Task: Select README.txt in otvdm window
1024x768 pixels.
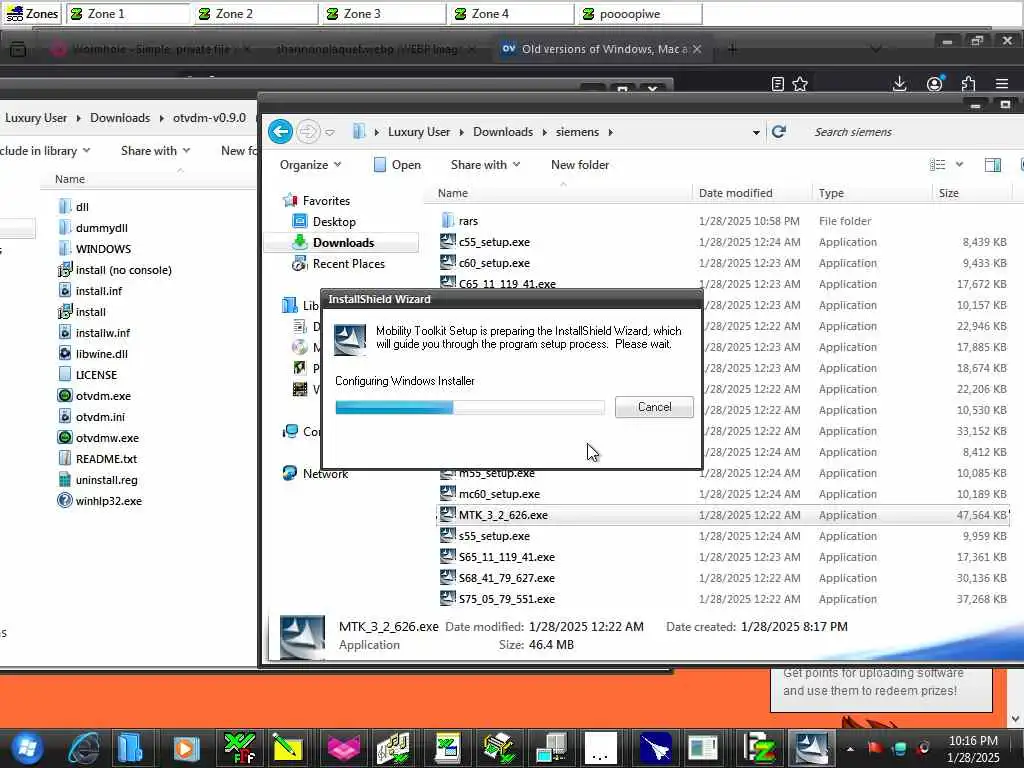Action: pyautogui.click(x=106, y=458)
